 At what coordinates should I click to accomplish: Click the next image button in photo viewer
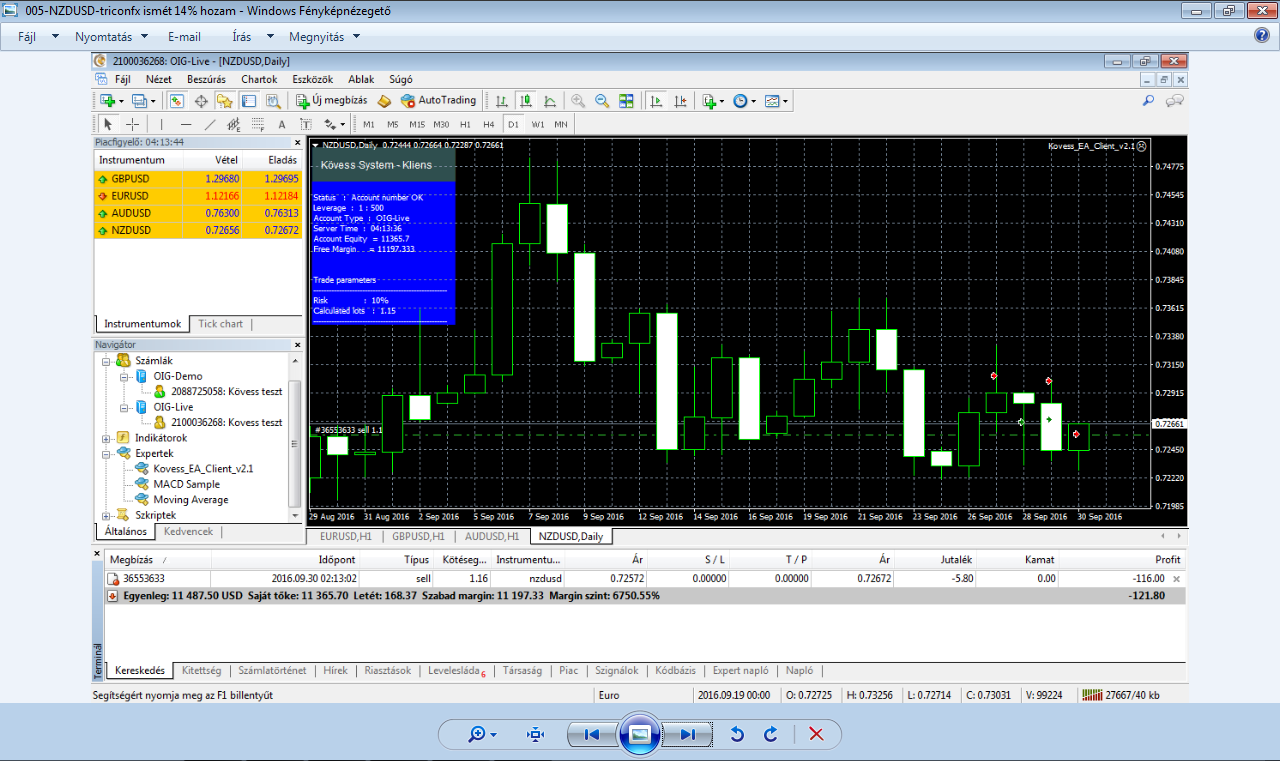click(687, 734)
